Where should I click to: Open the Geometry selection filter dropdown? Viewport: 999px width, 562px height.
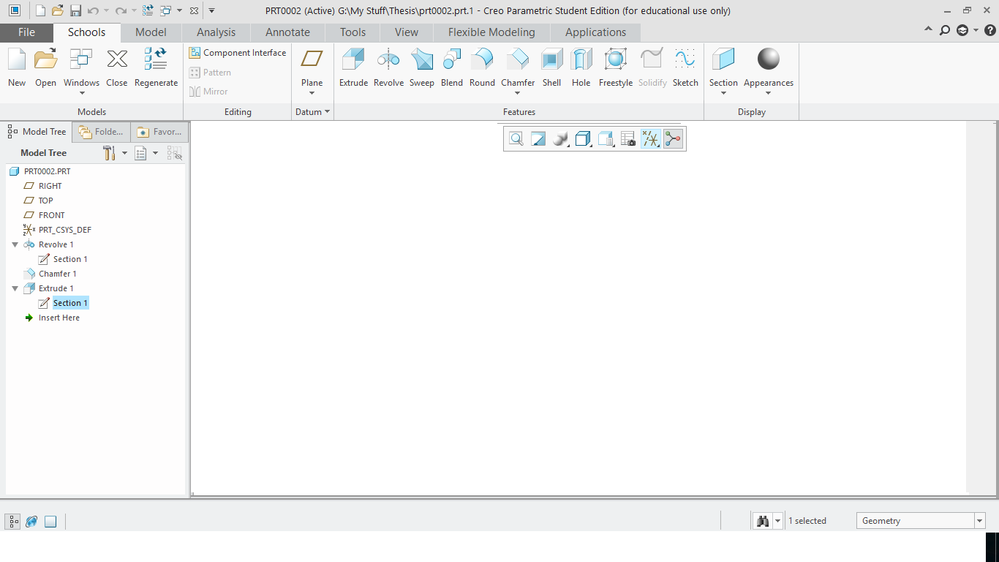(x=979, y=521)
